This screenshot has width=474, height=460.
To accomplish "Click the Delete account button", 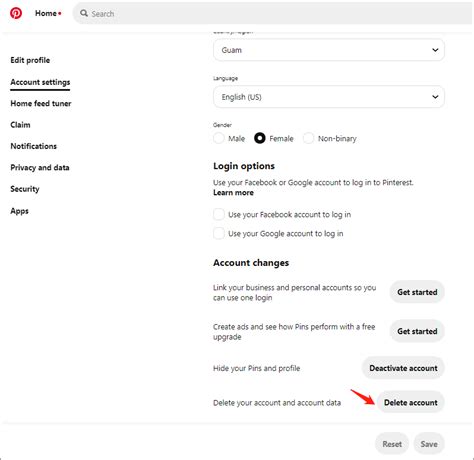I will (x=411, y=402).
